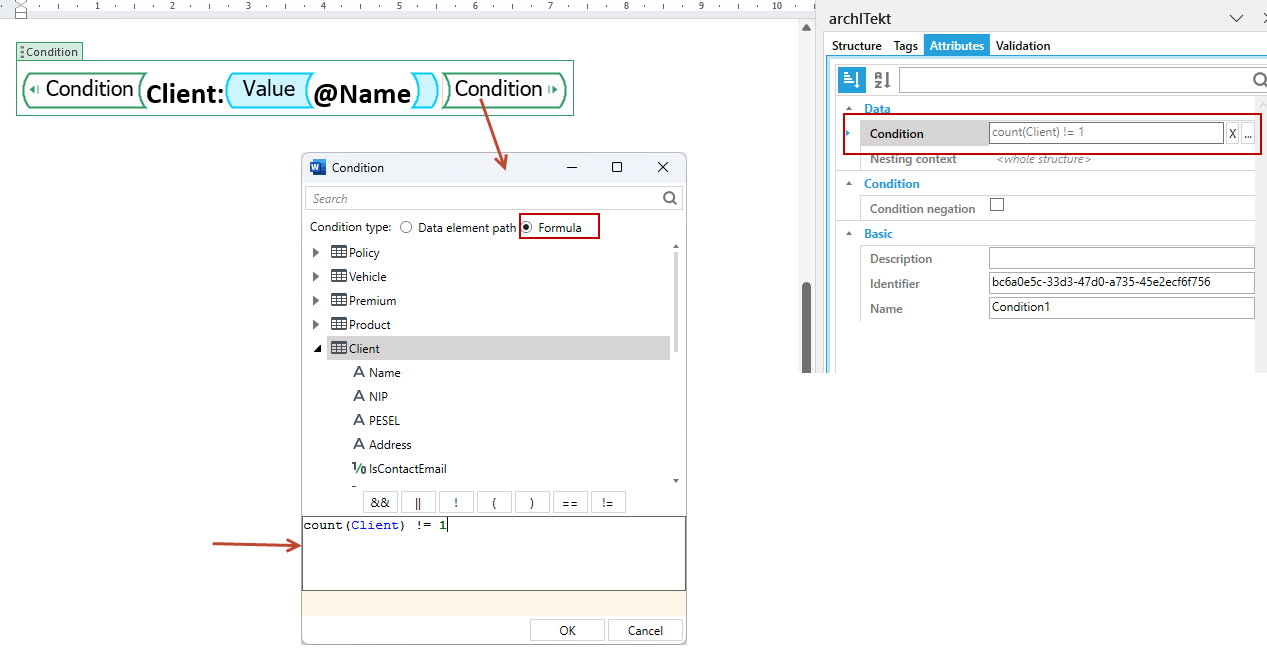Expand the Policy tree node
The image size is (1267, 652).
pyautogui.click(x=317, y=253)
